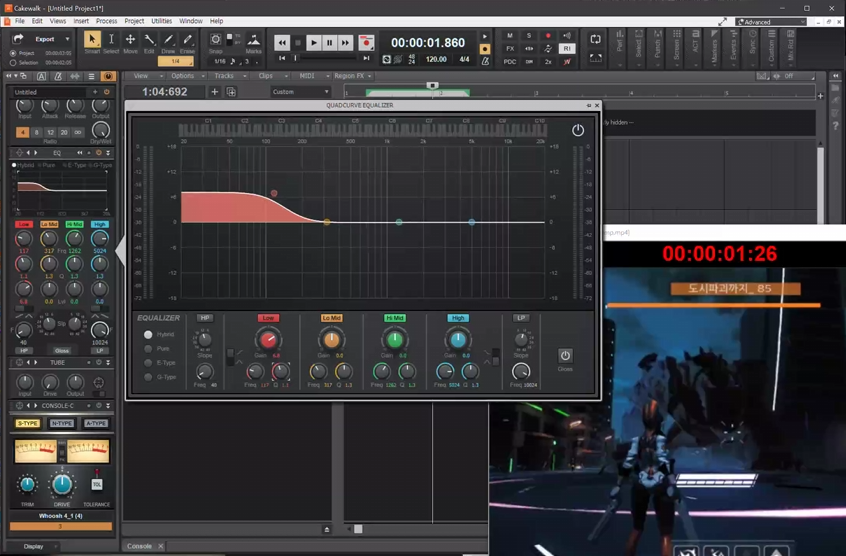Go to project start
This screenshot has height=556, width=846.
tap(282, 58)
